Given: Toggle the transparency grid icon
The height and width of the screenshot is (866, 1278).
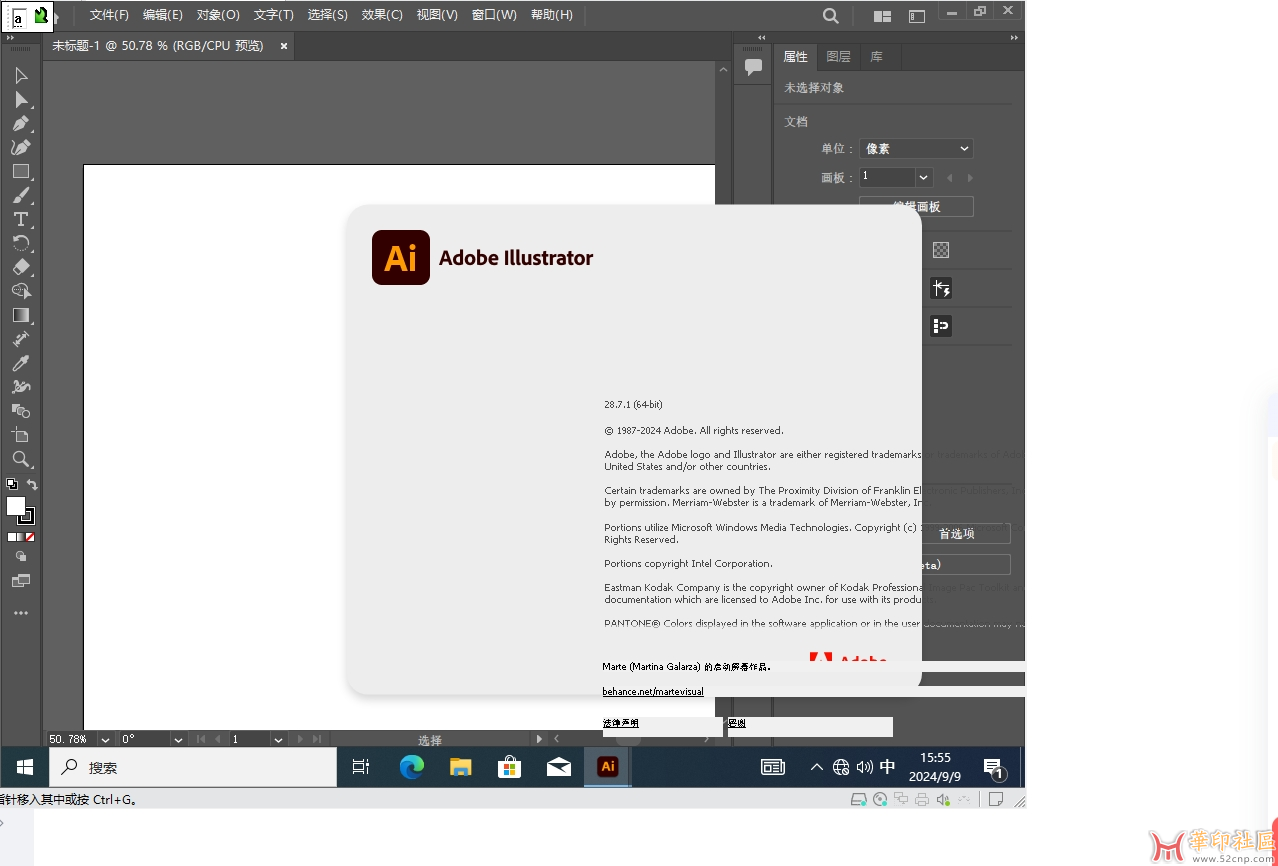Looking at the screenshot, I should click(940, 250).
